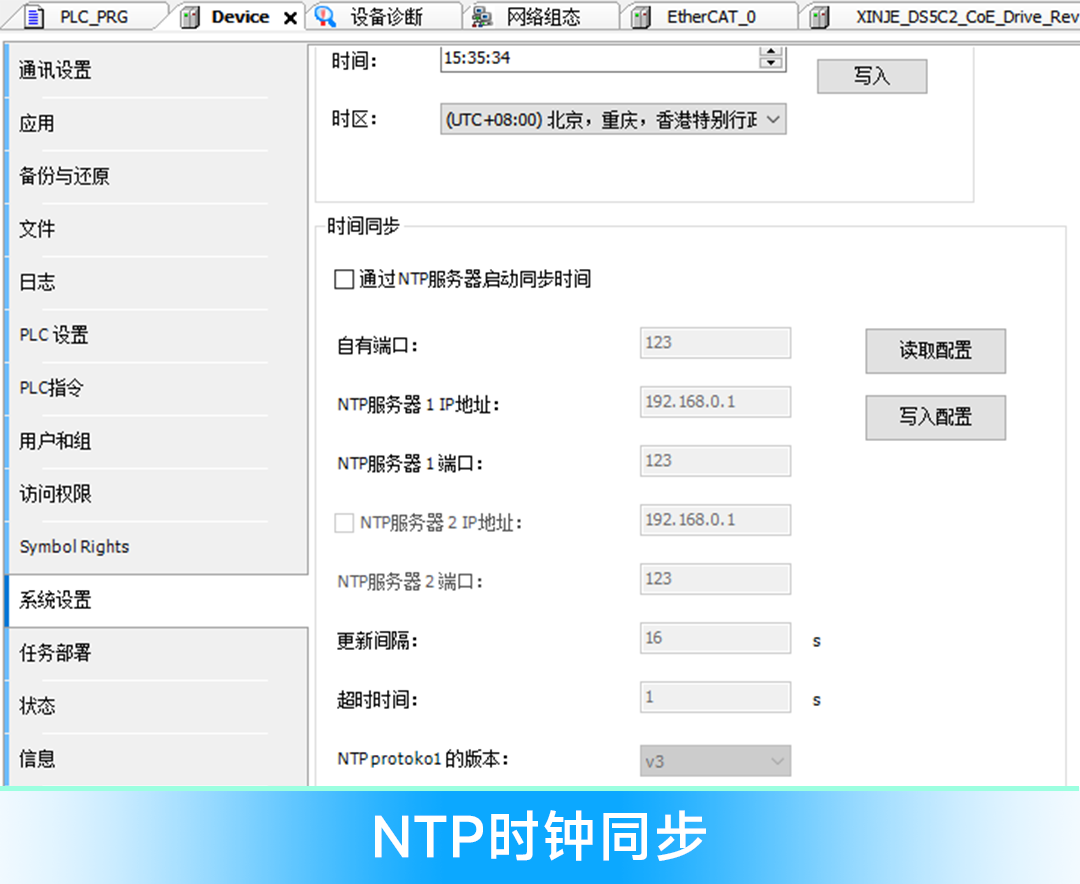Screen dimensions: 1080x884
Task: Close the Device tab
Action: (x=290, y=18)
